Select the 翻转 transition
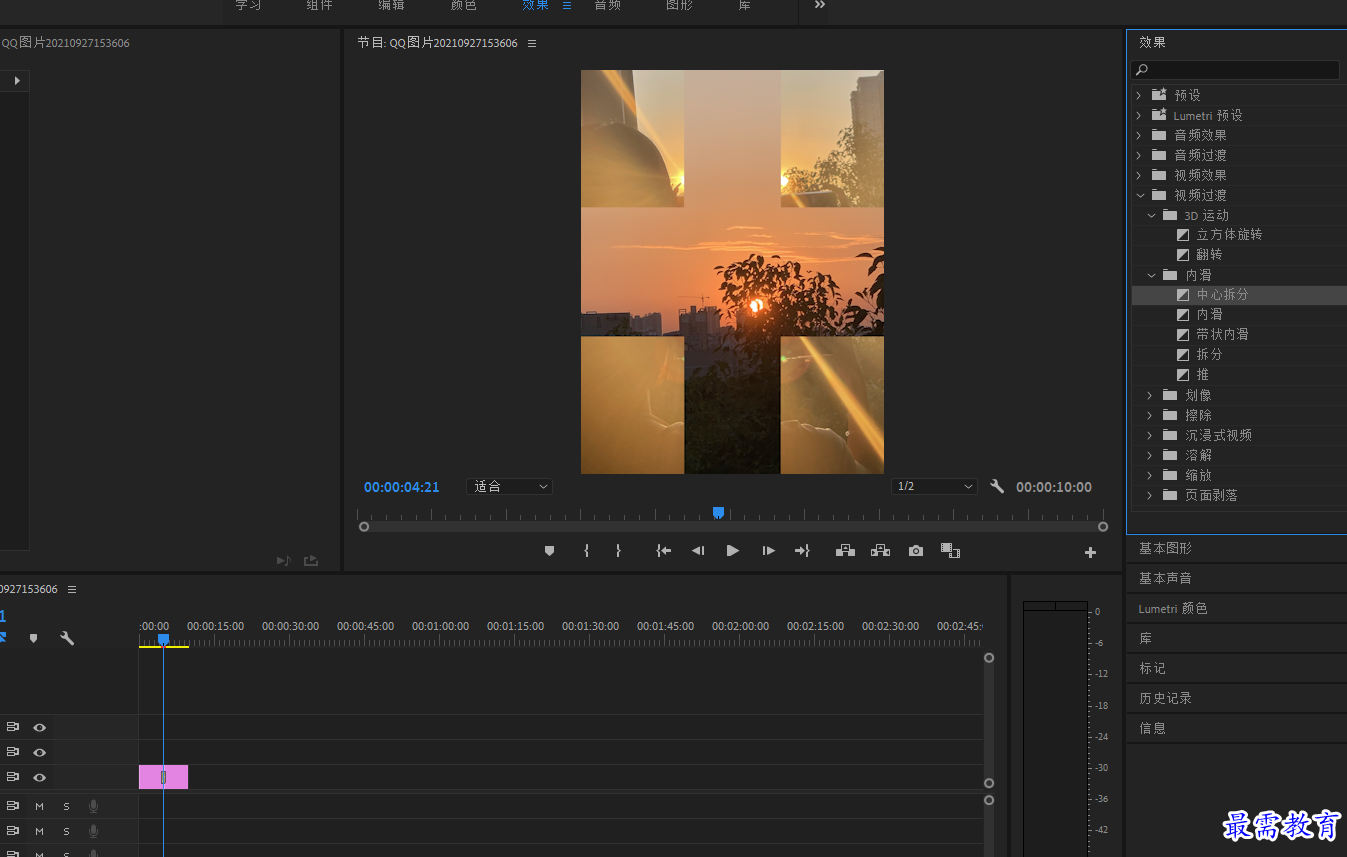Image resolution: width=1347 pixels, height=857 pixels. pos(1209,255)
